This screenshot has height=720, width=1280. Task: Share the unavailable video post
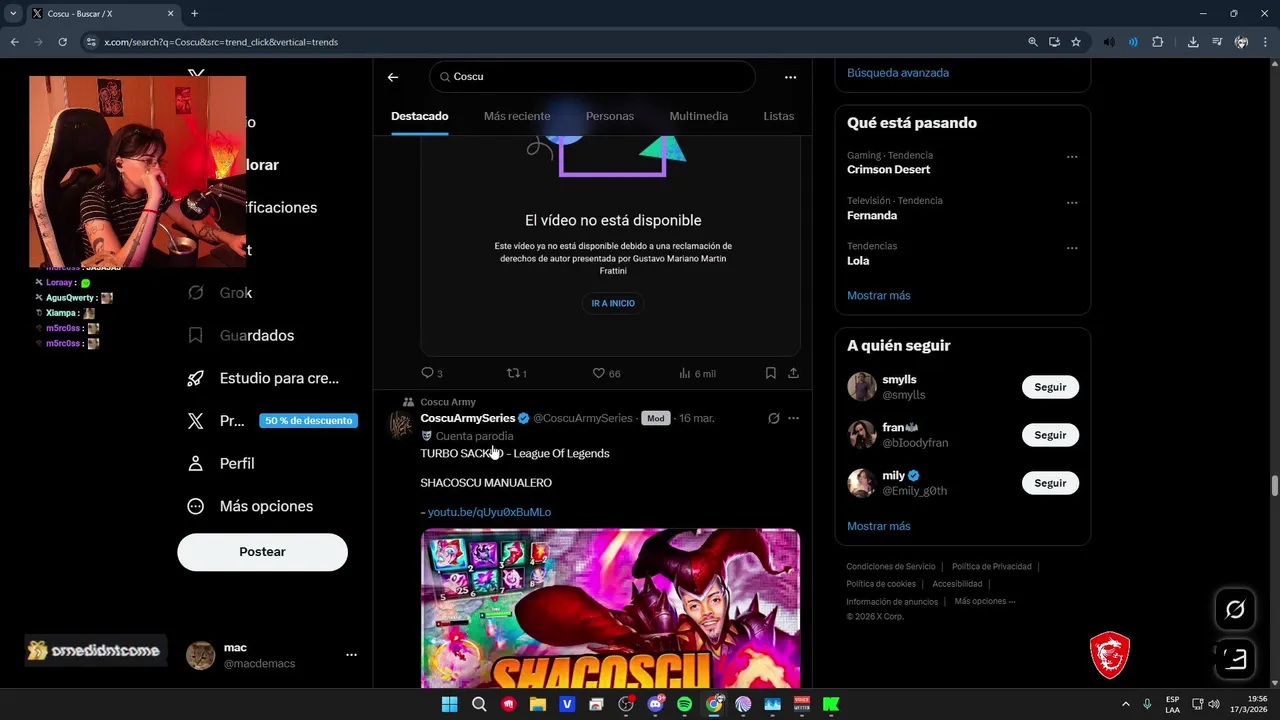pyautogui.click(x=793, y=373)
